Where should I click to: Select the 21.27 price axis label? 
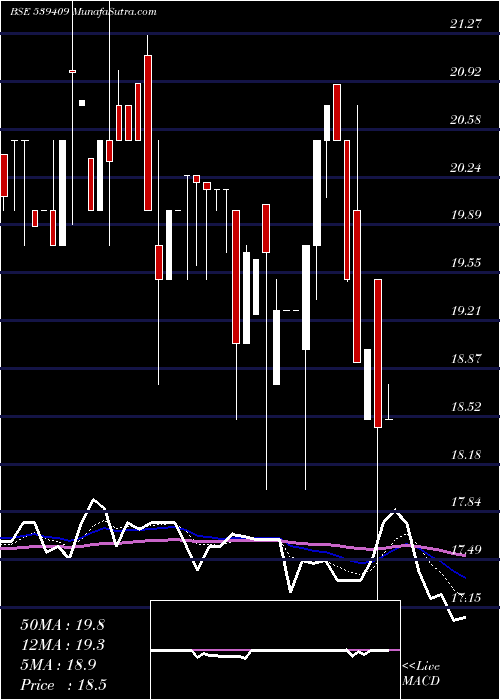(x=466, y=24)
